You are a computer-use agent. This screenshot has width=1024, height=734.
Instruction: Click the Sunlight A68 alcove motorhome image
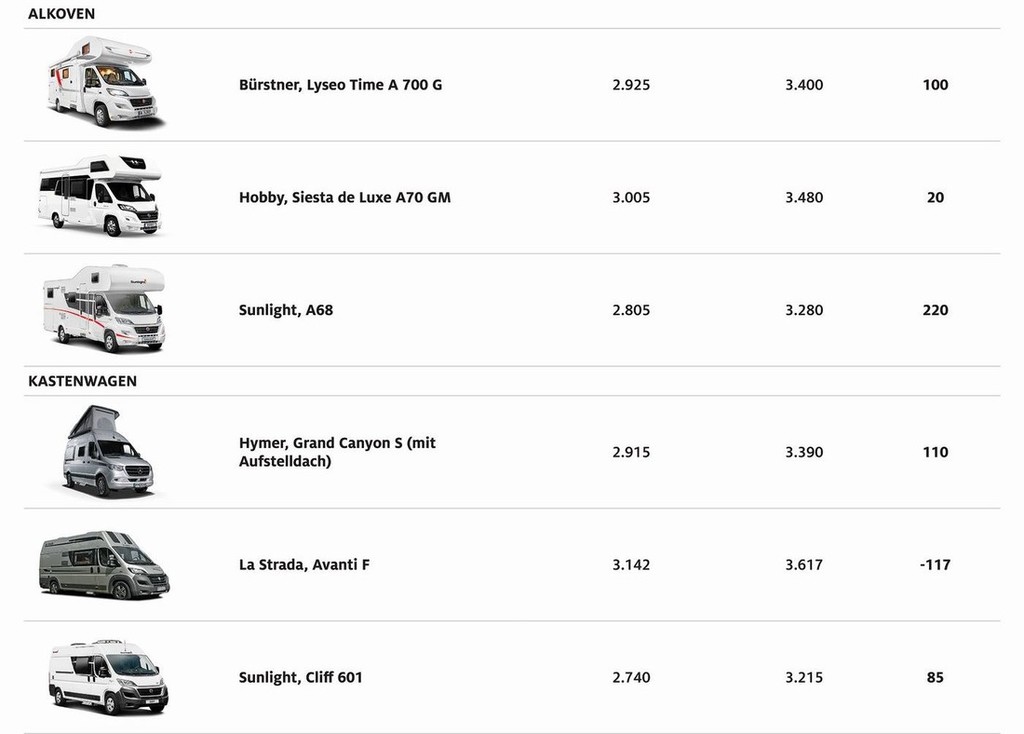[104, 308]
